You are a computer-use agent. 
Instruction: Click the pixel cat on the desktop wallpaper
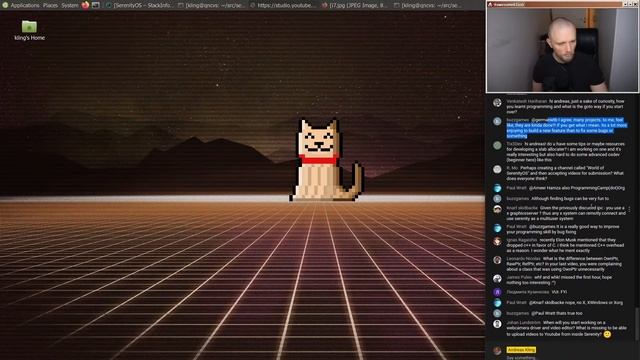point(326,160)
